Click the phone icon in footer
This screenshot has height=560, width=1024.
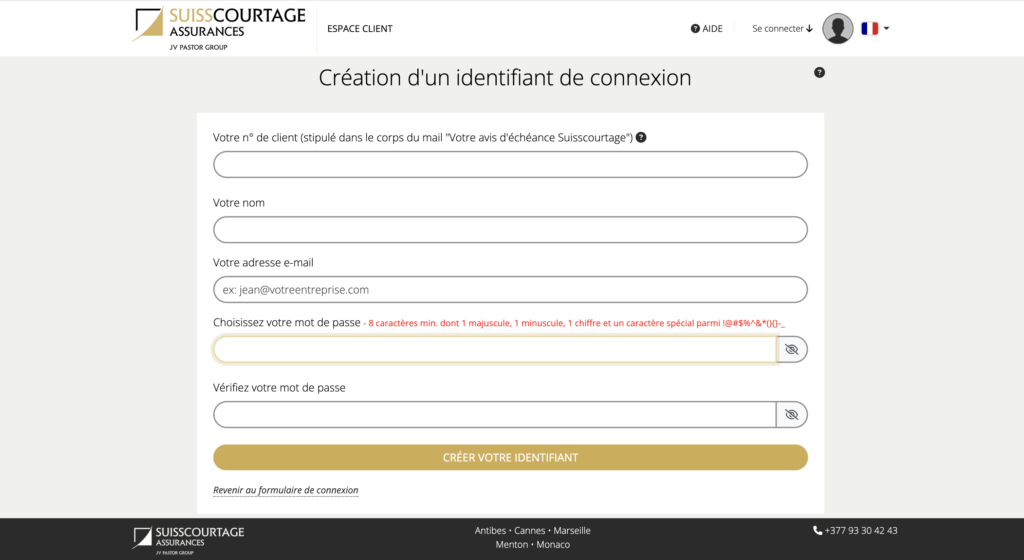pyautogui.click(x=818, y=530)
